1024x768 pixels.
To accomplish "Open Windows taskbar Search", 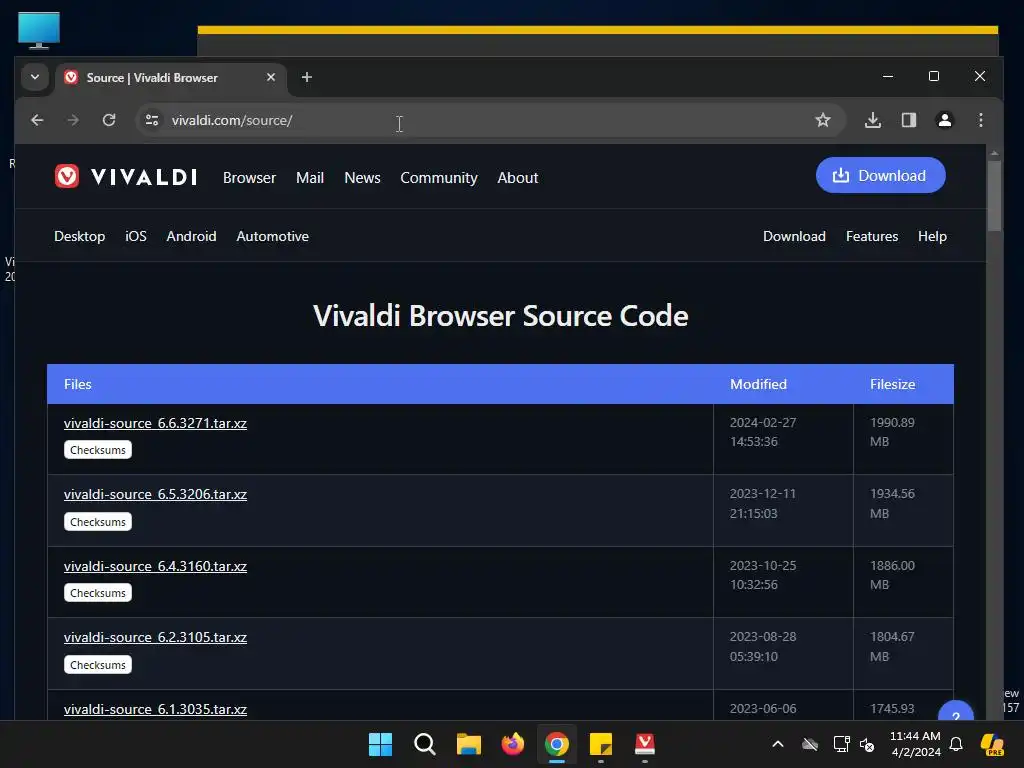I will click(424, 744).
